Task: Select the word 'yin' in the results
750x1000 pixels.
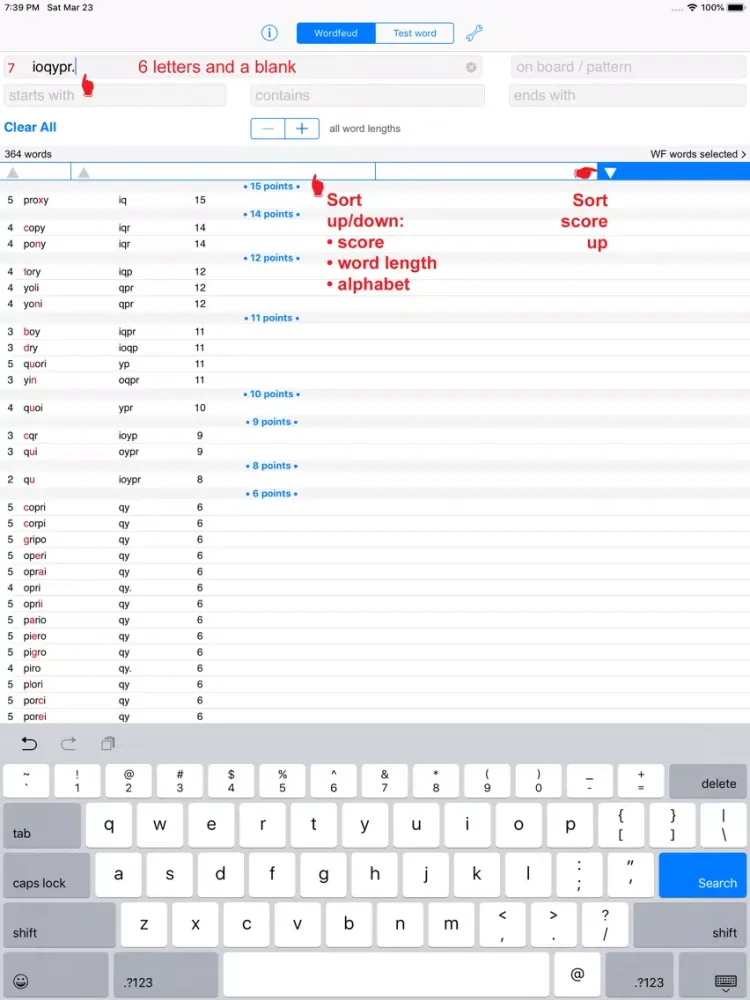Action: coord(30,379)
